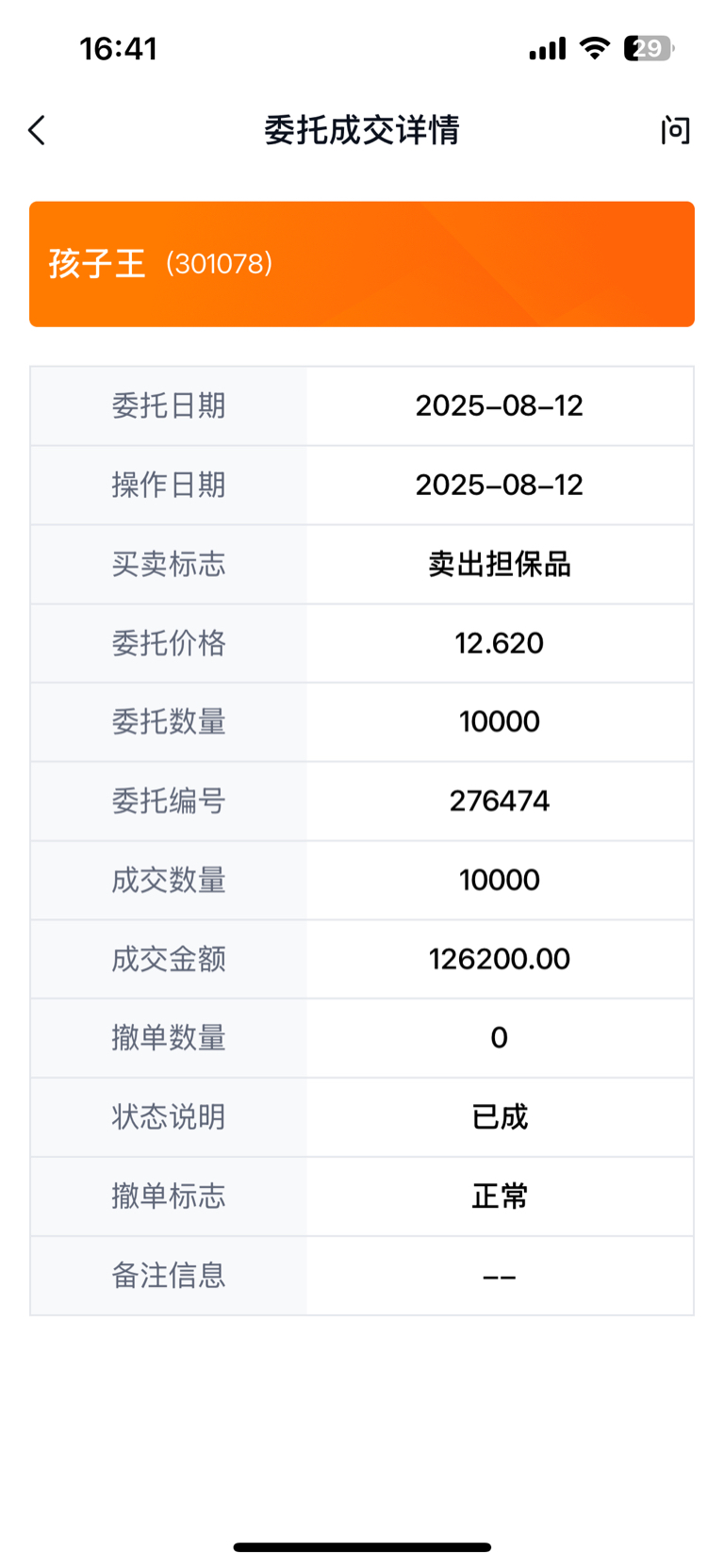Tap the Wi-Fi status icon
This screenshot has width=724, height=1568.
(x=594, y=48)
